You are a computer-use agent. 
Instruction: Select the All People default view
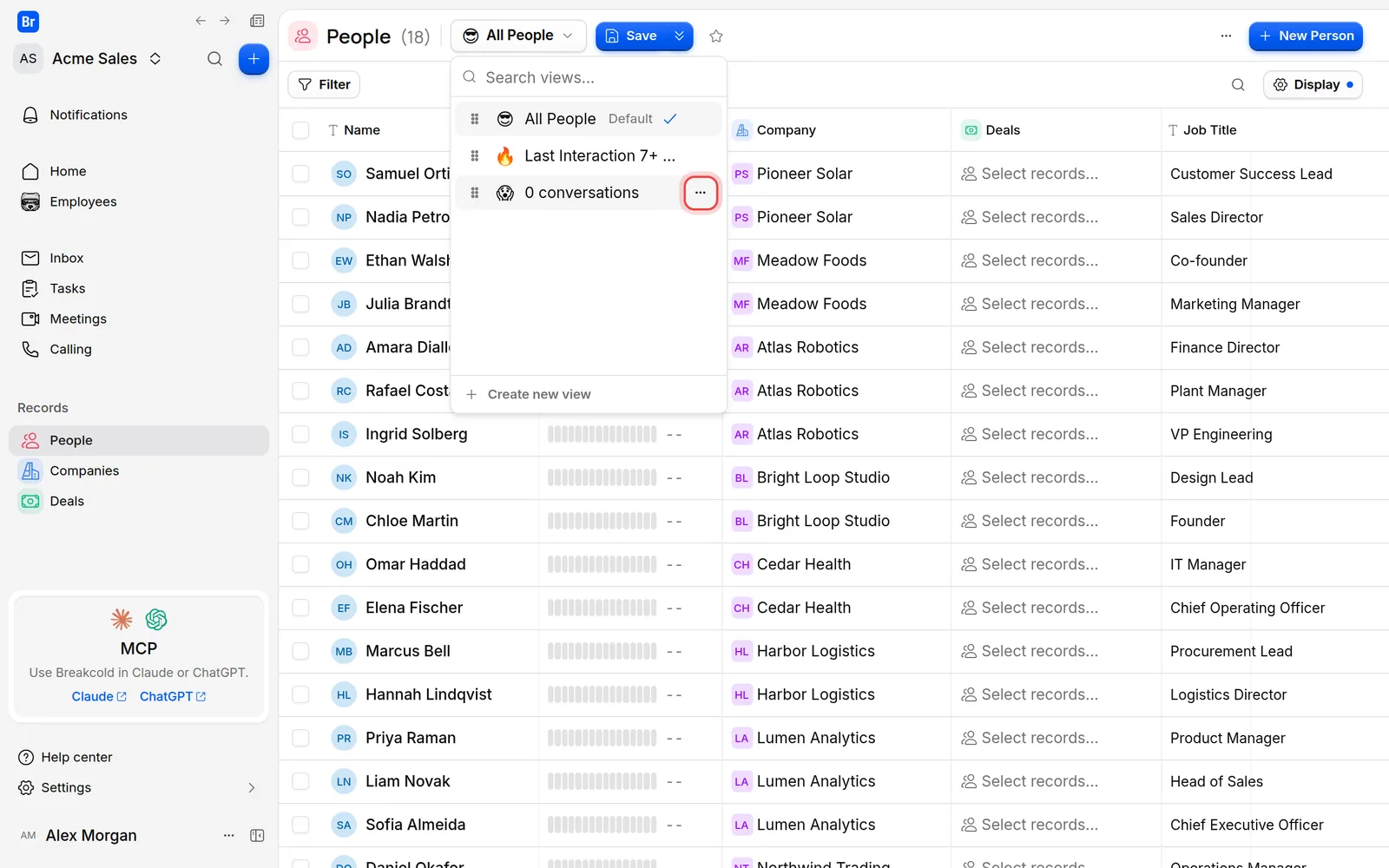tap(589, 119)
